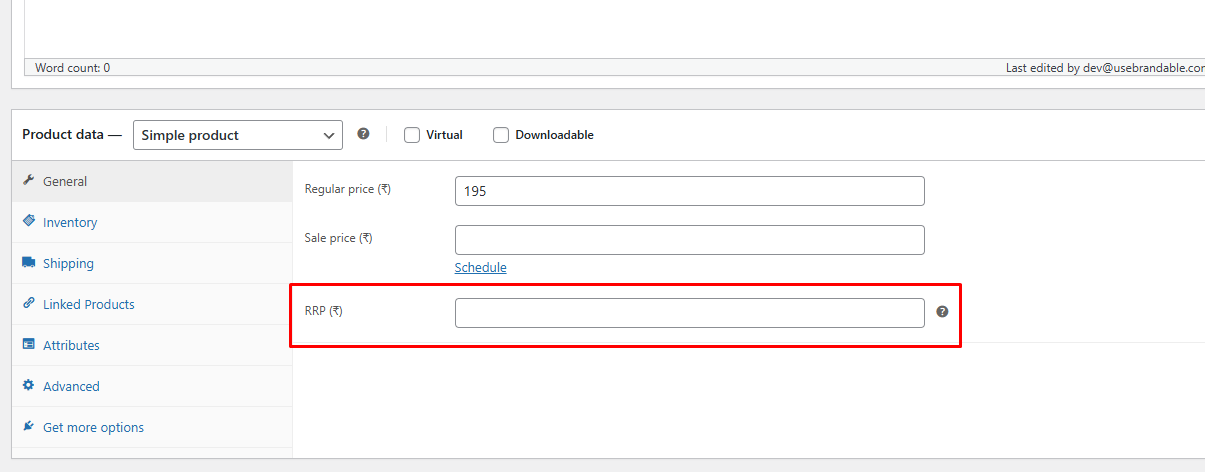Click the Linked Products chain icon
This screenshot has height=472, width=1205.
click(28, 304)
